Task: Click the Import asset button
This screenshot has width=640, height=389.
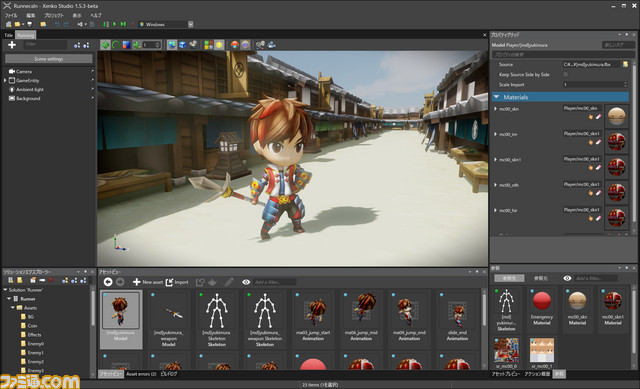Action: [x=177, y=282]
